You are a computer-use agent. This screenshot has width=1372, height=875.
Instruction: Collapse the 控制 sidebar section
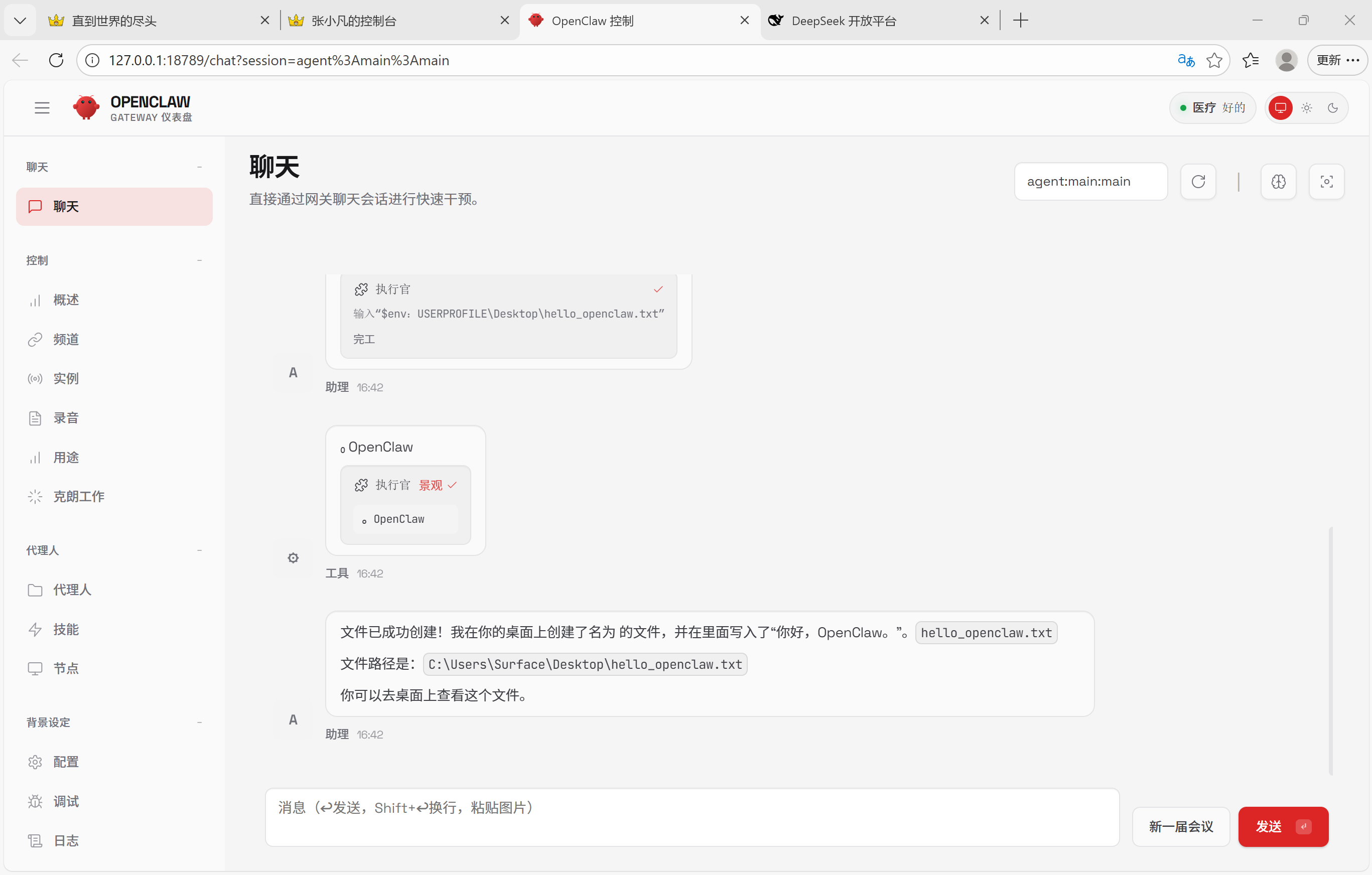(x=199, y=260)
